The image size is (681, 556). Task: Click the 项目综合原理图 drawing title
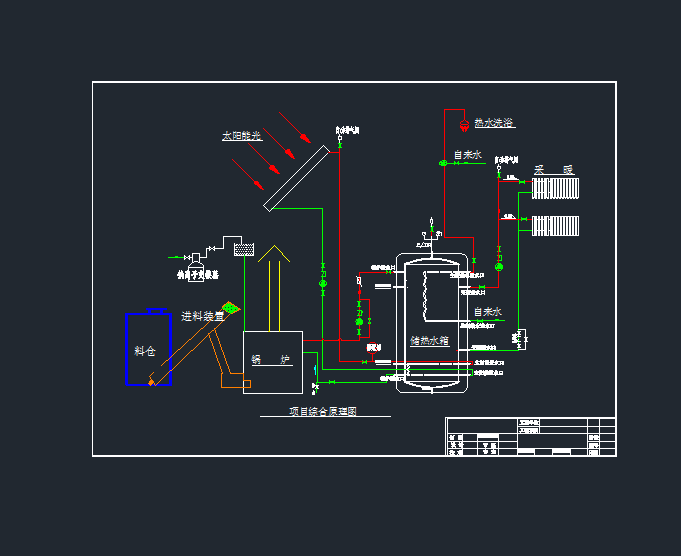click(x=323, y=411)
